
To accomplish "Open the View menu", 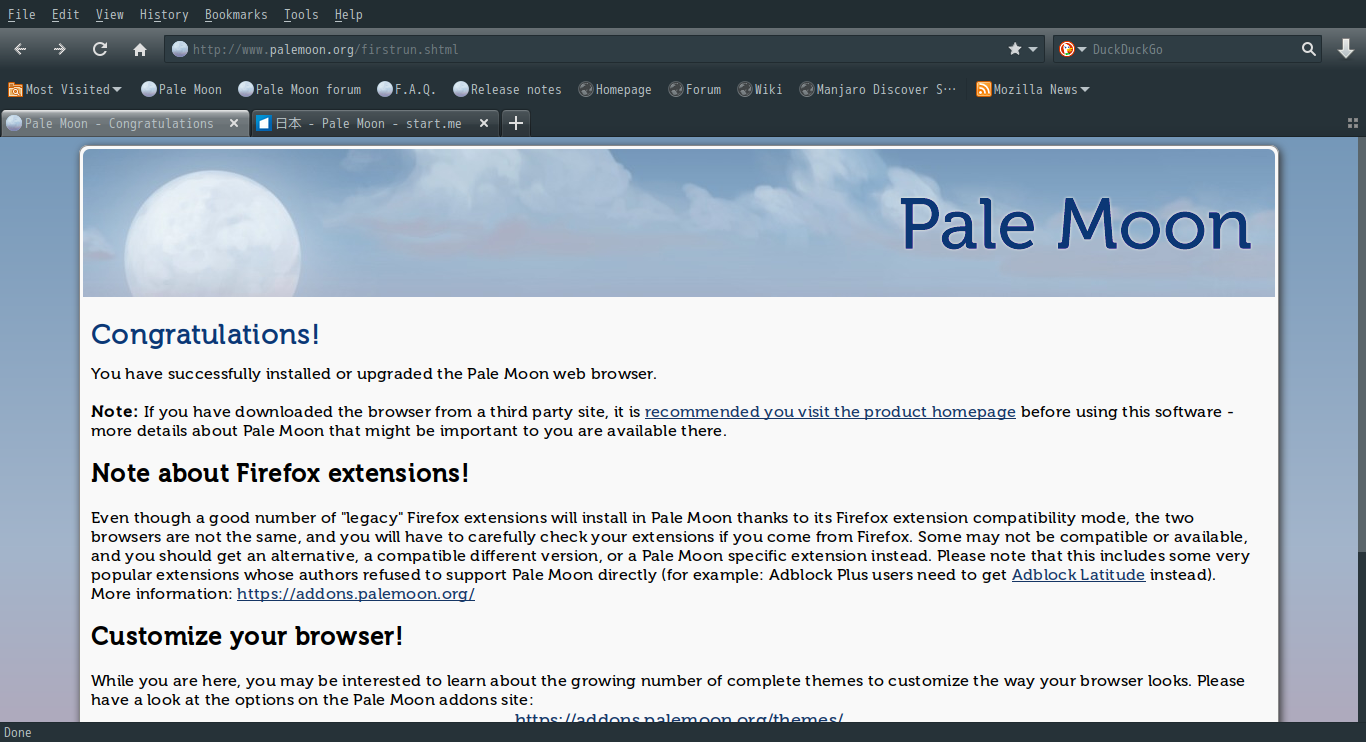I will [x=110, y=14].
